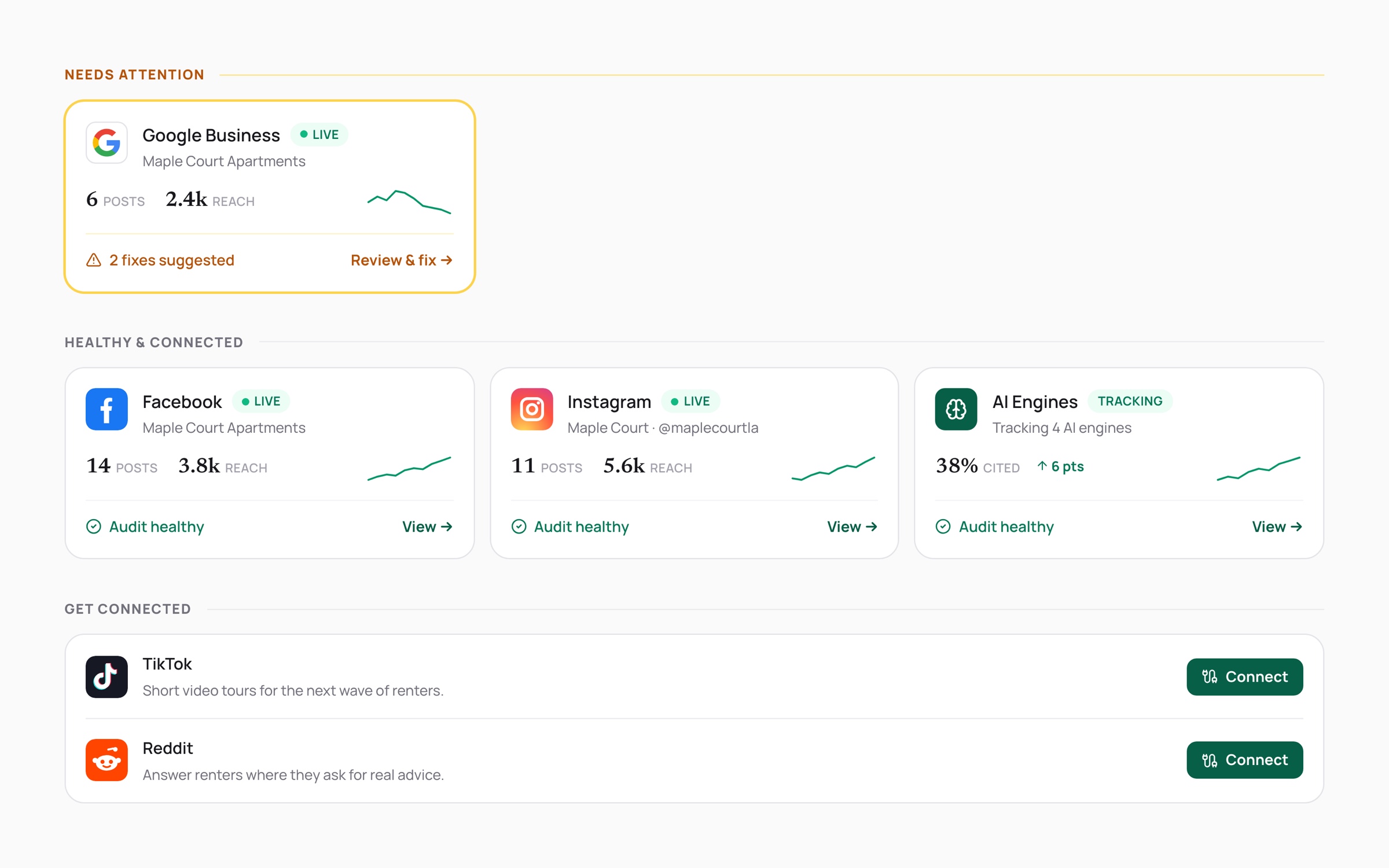Click the '2.4k' reach value on Google Business

(186, 199)
